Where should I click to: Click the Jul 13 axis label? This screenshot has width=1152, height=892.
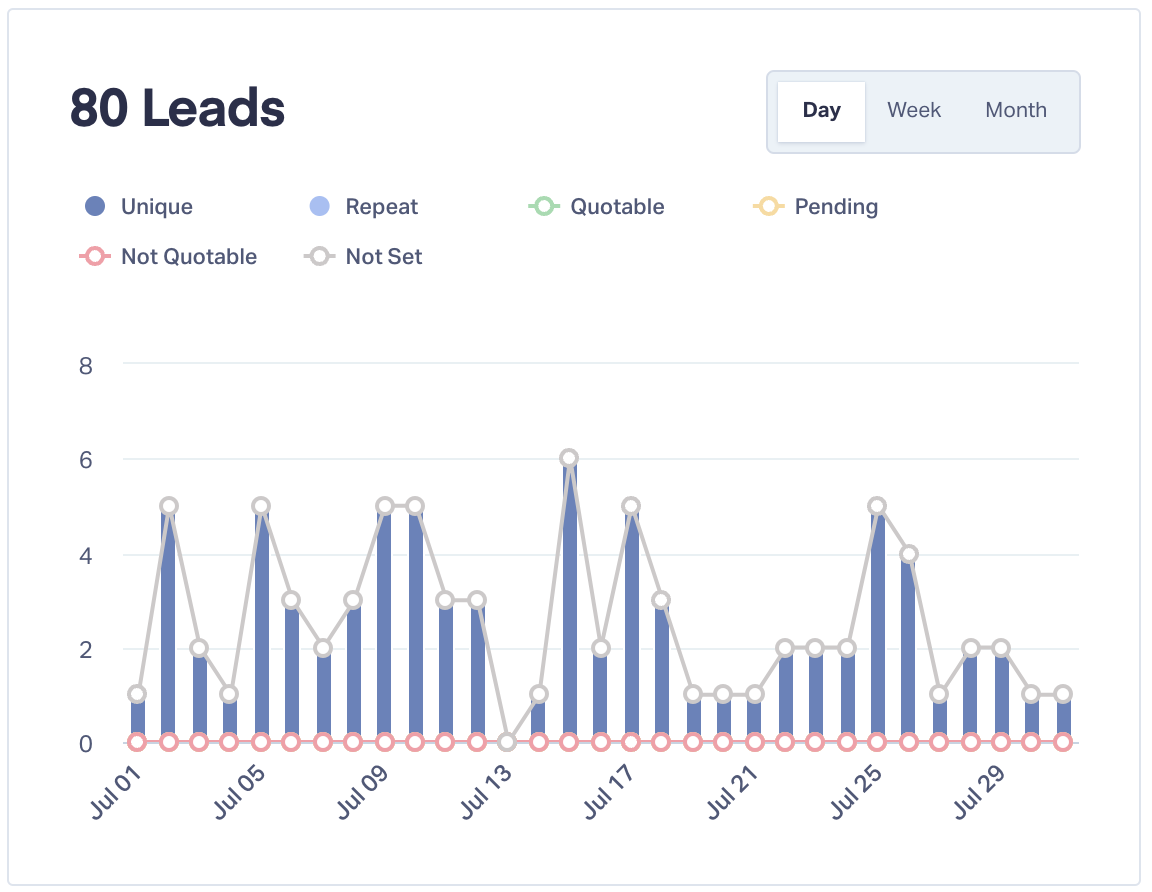486,791
